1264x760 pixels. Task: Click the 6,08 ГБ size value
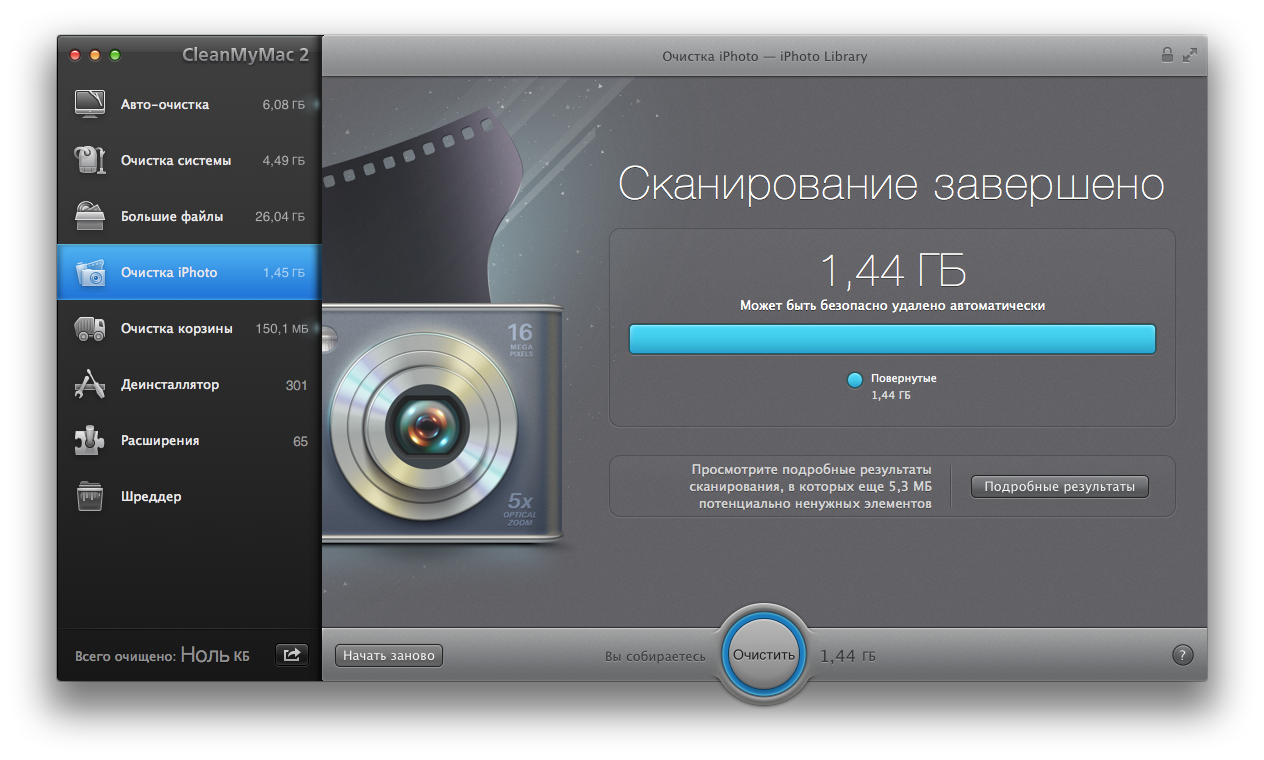tap(284, 104)
